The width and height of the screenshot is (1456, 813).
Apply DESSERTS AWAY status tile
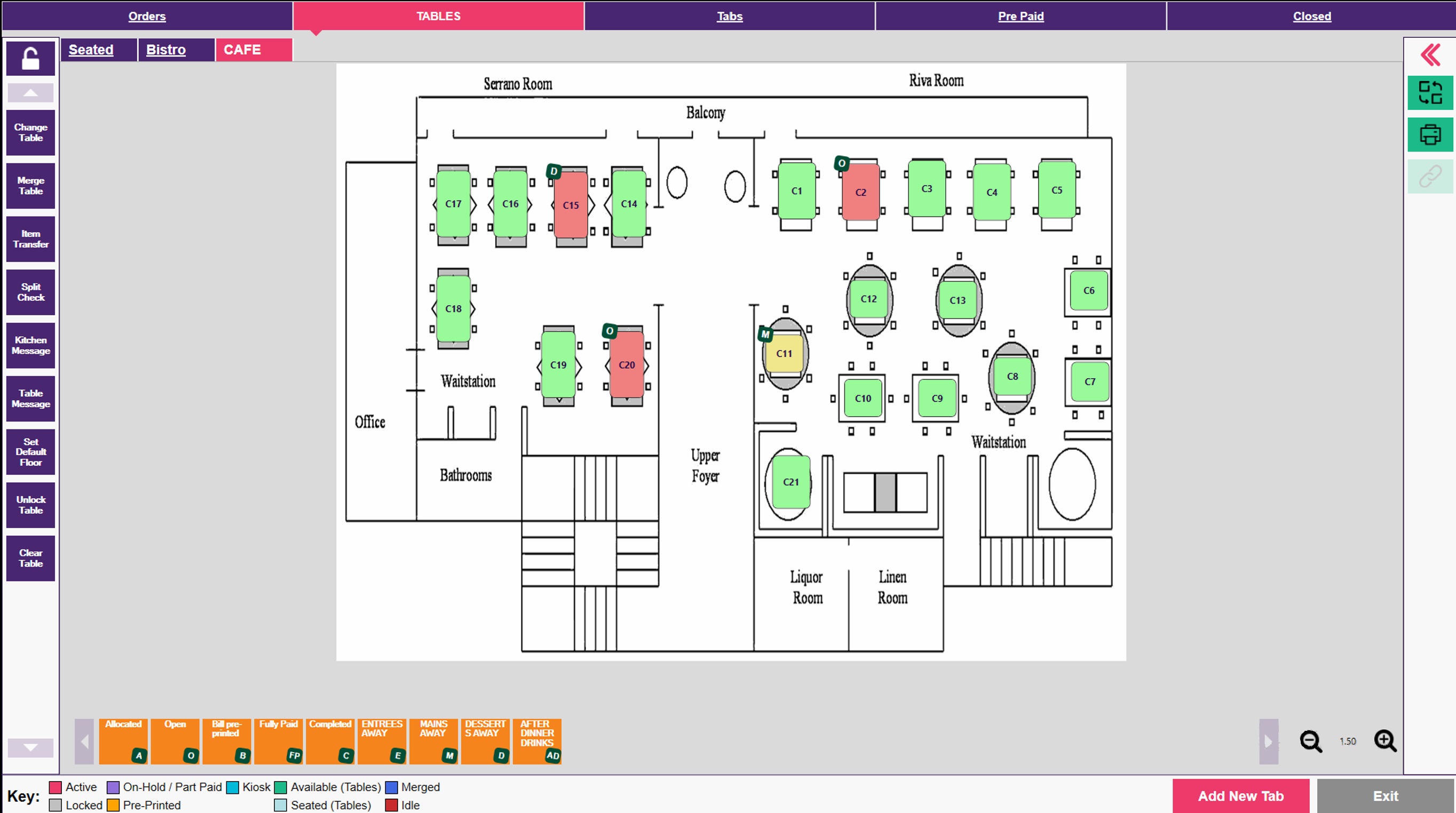[485, 741]
